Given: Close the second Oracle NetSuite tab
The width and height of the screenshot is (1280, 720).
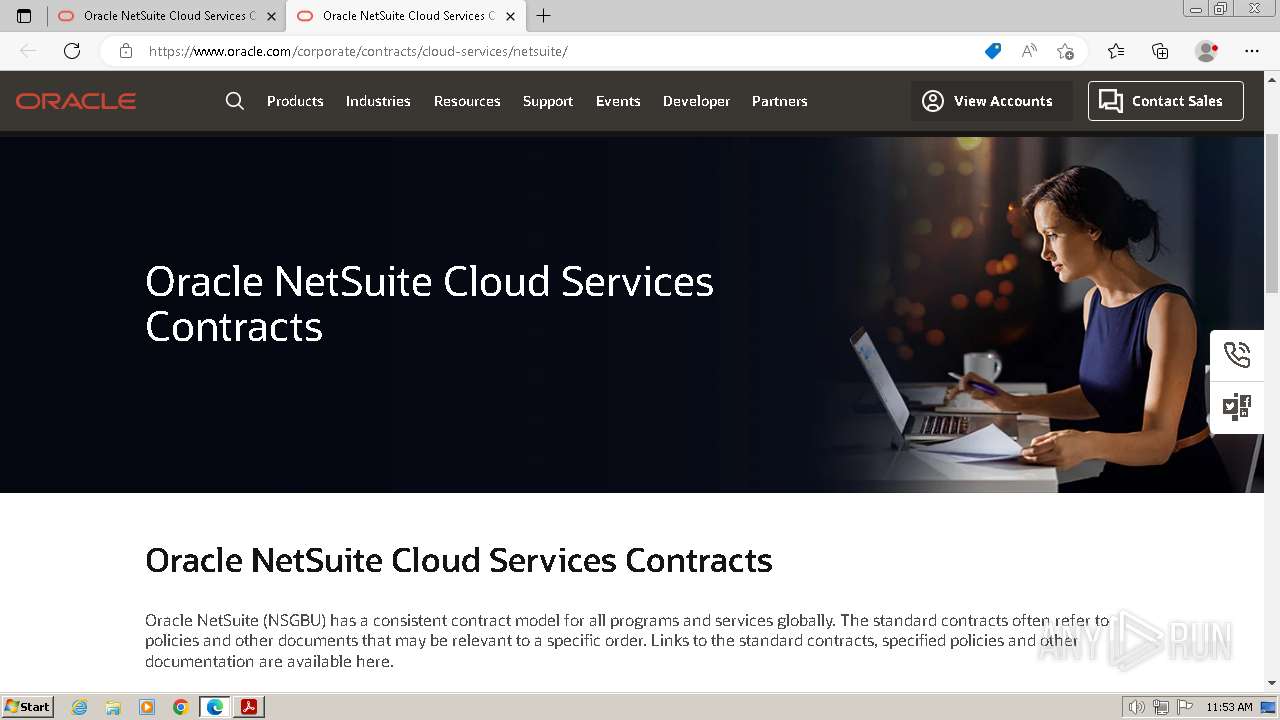Looking at the screenshot, I should pyautogui.click(x=510, y=16).
